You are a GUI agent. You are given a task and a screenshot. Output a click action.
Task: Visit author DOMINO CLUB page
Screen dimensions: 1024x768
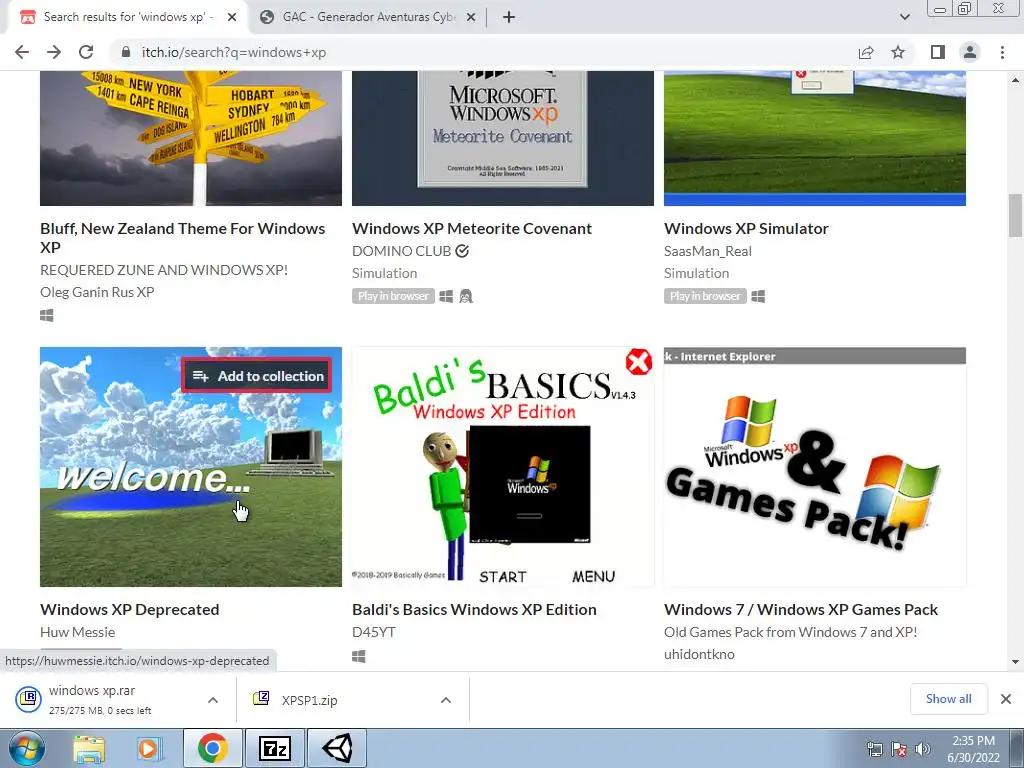pos(402,251)
